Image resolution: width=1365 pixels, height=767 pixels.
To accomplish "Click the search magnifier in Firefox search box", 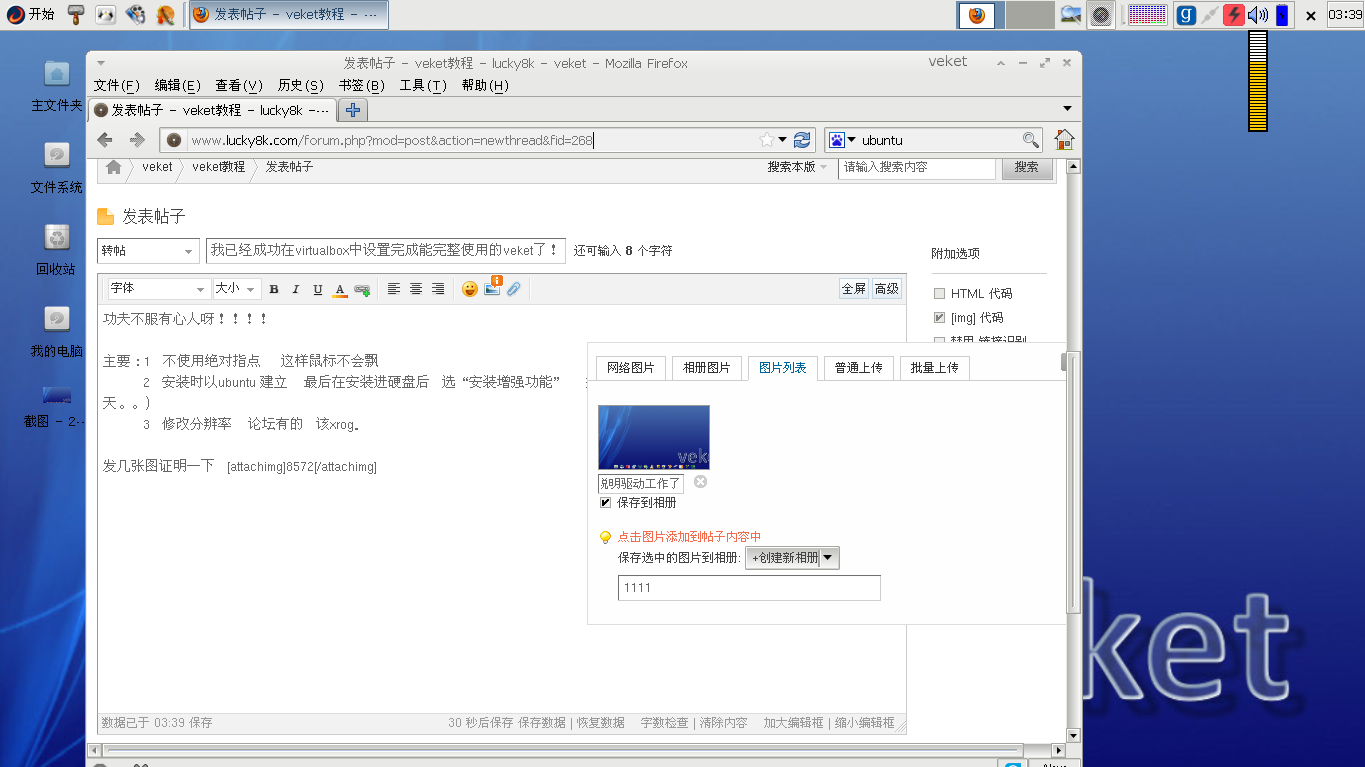I will [x=1030, y=140].
